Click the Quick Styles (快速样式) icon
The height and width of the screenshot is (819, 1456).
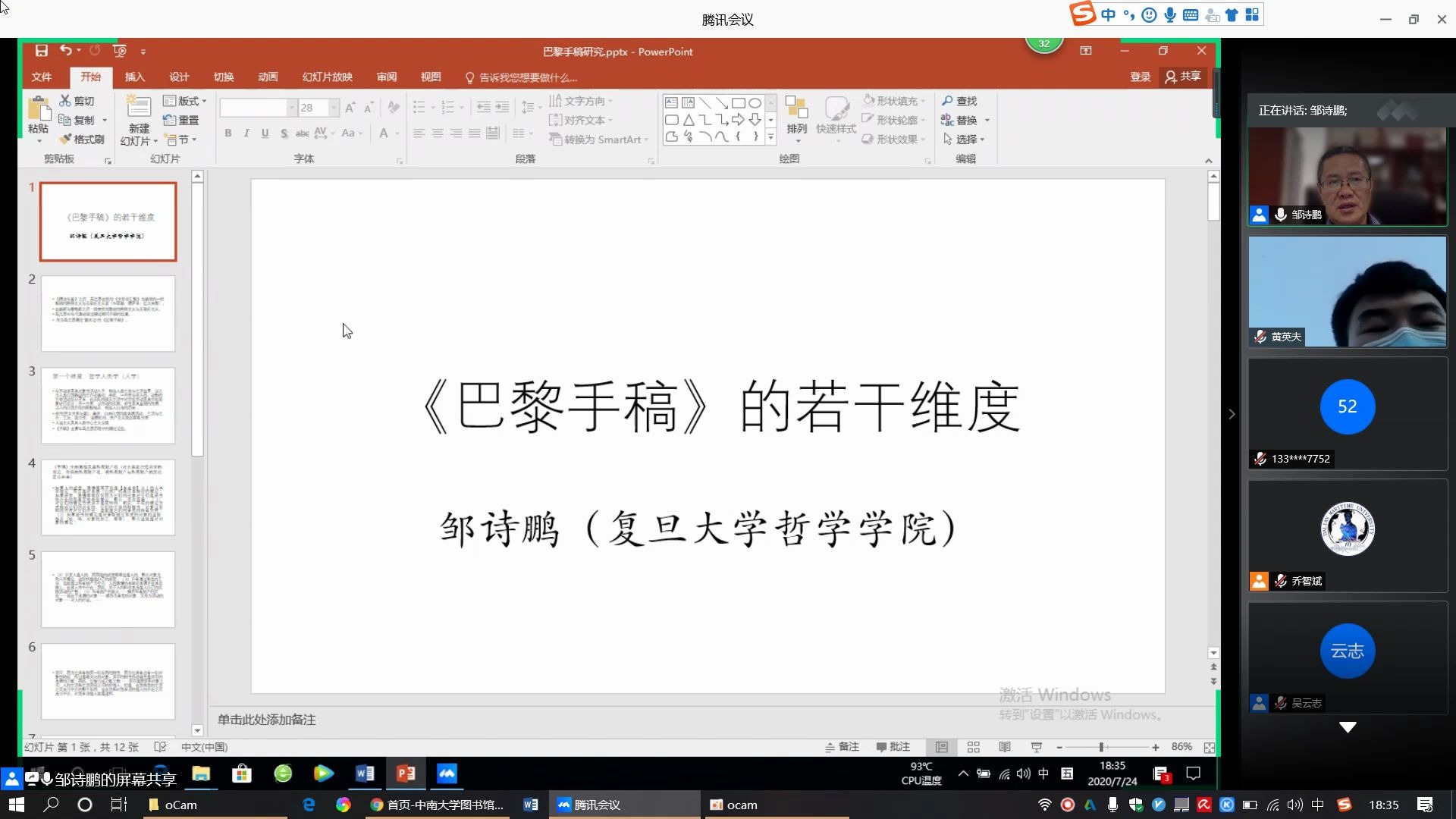836,109
